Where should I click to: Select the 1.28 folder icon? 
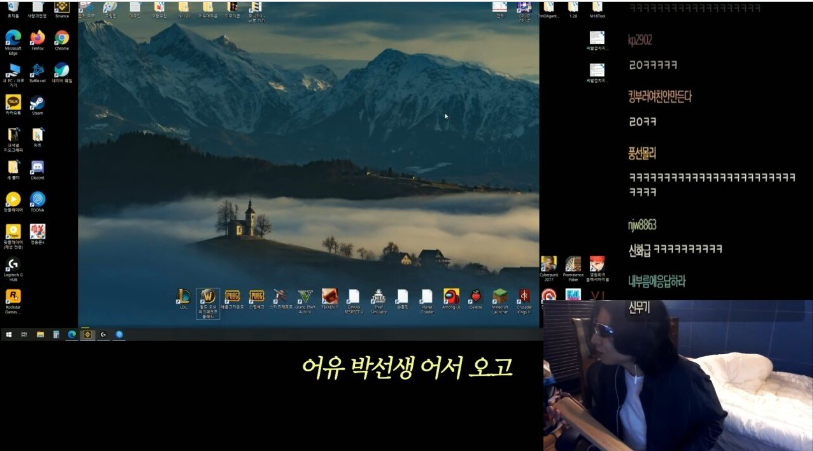[x=573, y=9]
